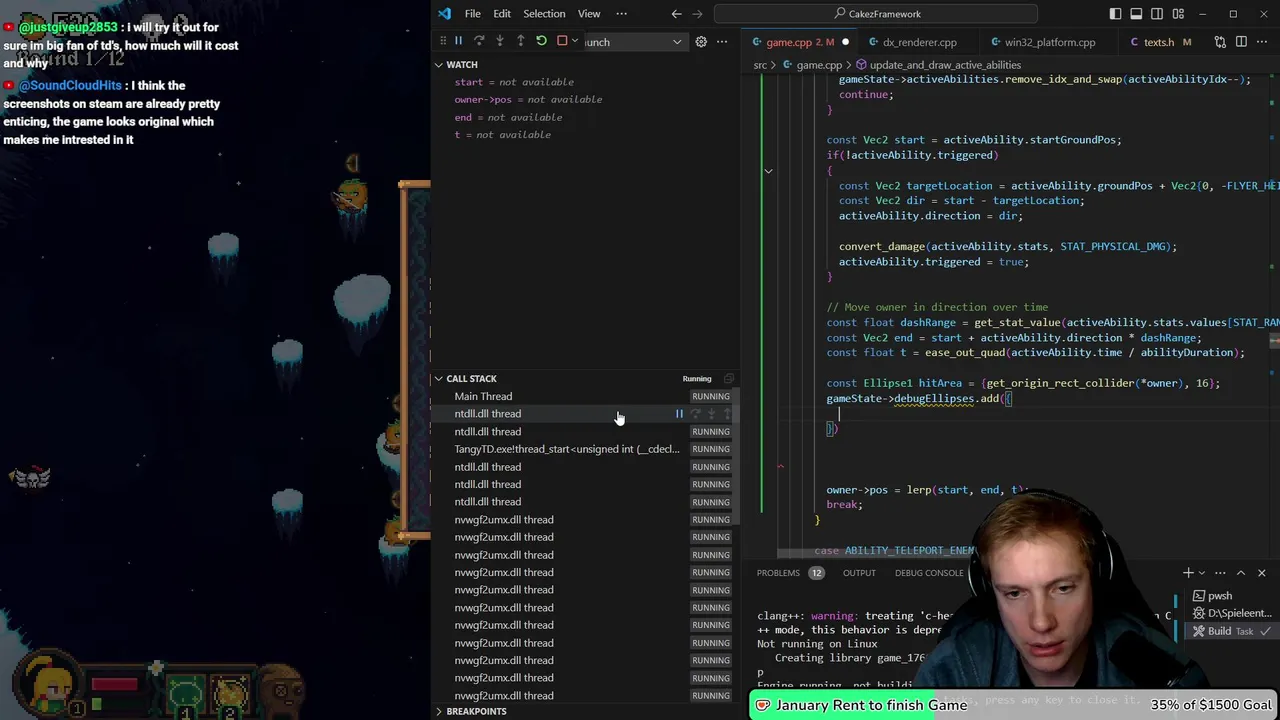Image resolution: width=1280 pixels, height=720 pixels.
Task: Stop debugging with the red square icon
Action: click(562, 41)
